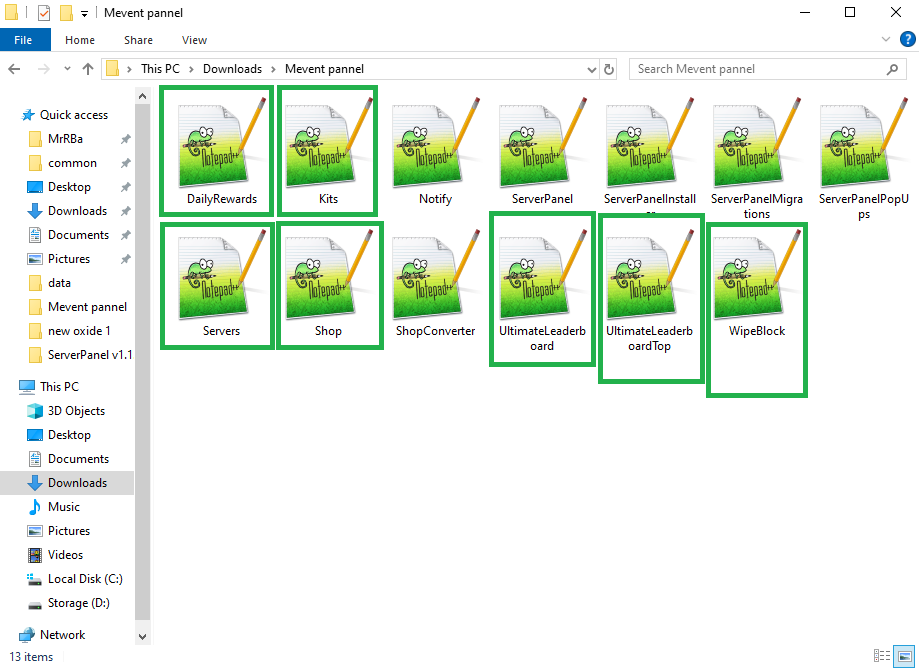This screenshot has width=919, height=669.
Task: Go up one folder level
Action: 88,69
